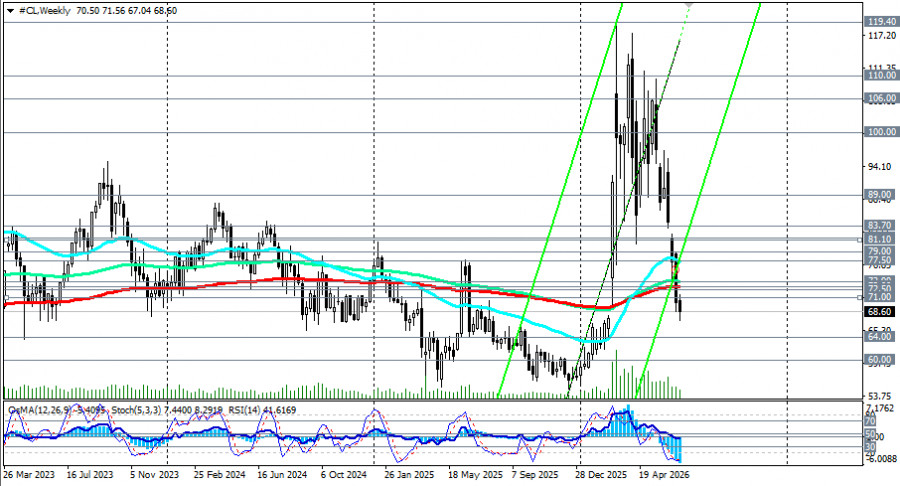This screenshot has height=486, width=900.
Task: Click the OsMA(12,26,9) indicator label
Action: 39,410
